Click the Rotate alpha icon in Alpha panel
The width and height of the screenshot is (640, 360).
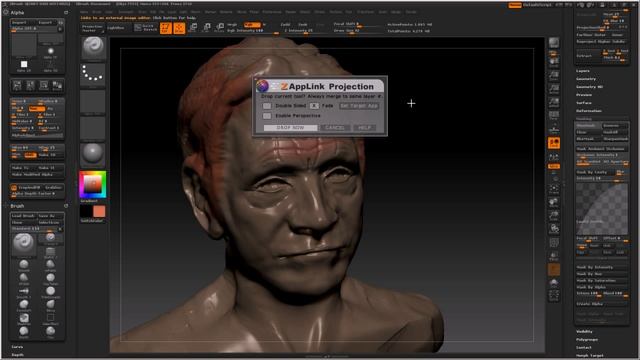click(x=44, y=85)
